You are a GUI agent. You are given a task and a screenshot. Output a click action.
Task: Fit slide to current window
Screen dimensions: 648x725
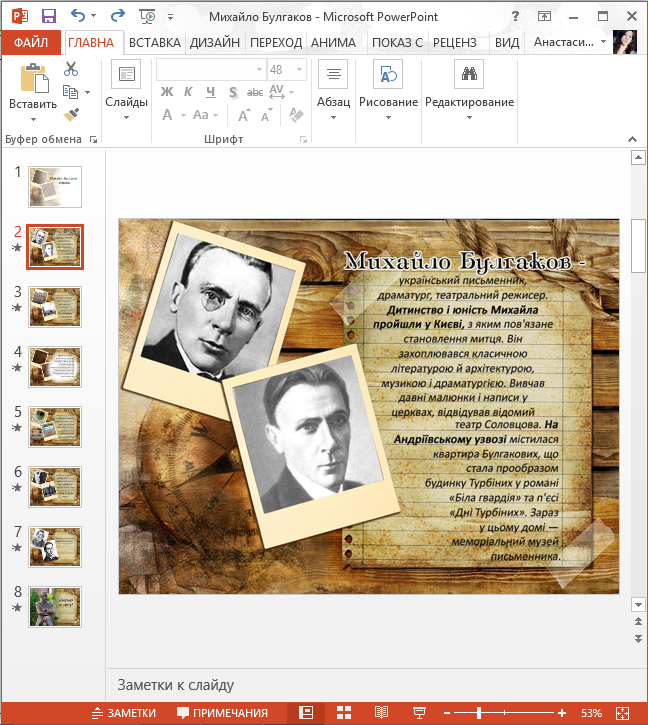pos(623,713)
